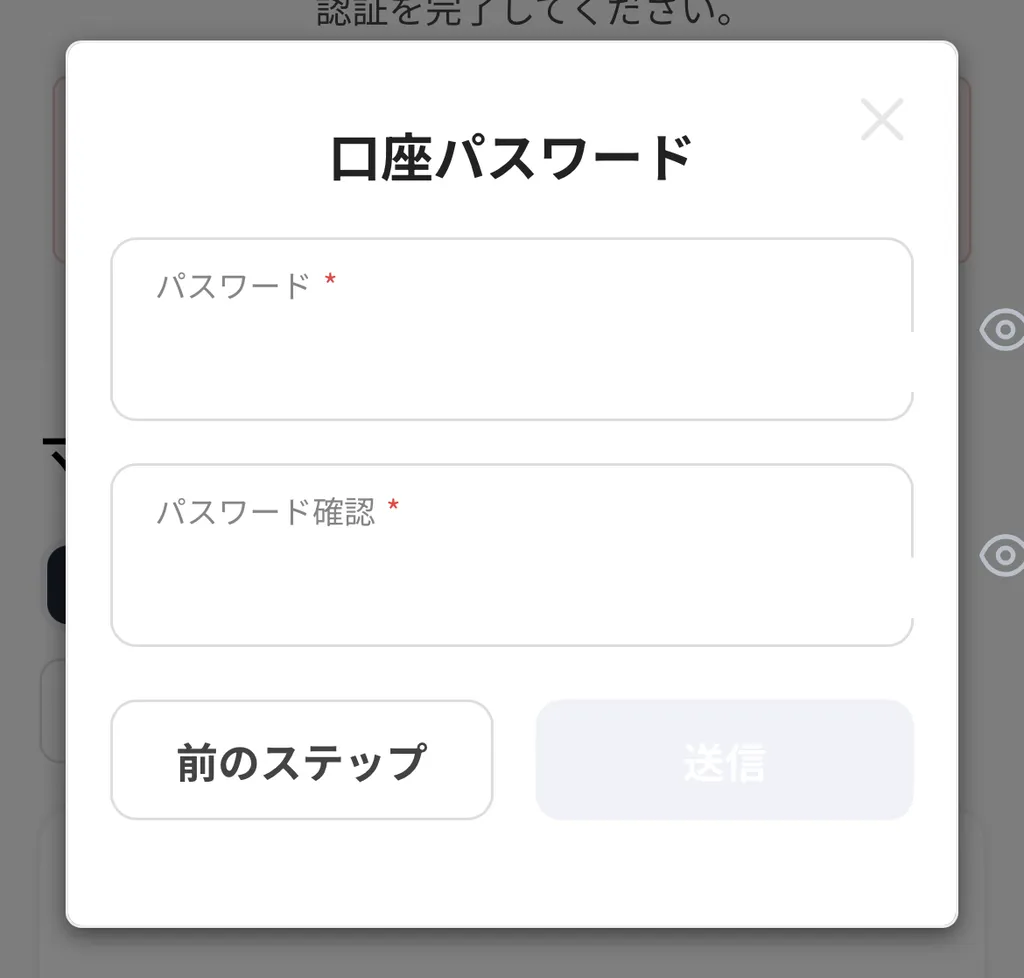The width and height of the screenshot is (1024, 978).
Task: Click the パスワード確認 field label
Action: pos(265,512)
